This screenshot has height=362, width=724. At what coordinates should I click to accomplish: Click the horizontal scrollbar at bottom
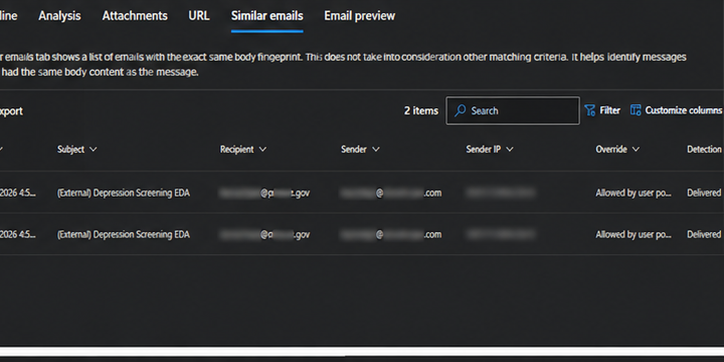[x=362, y=351]
